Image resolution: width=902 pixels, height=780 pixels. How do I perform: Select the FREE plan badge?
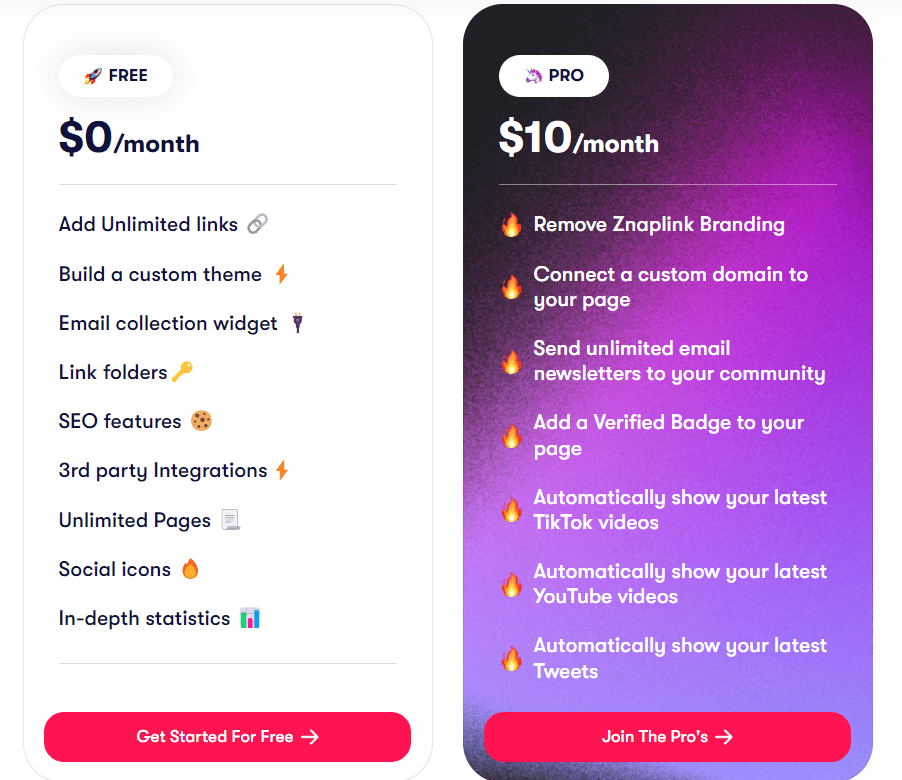click(x=115, y=75)
